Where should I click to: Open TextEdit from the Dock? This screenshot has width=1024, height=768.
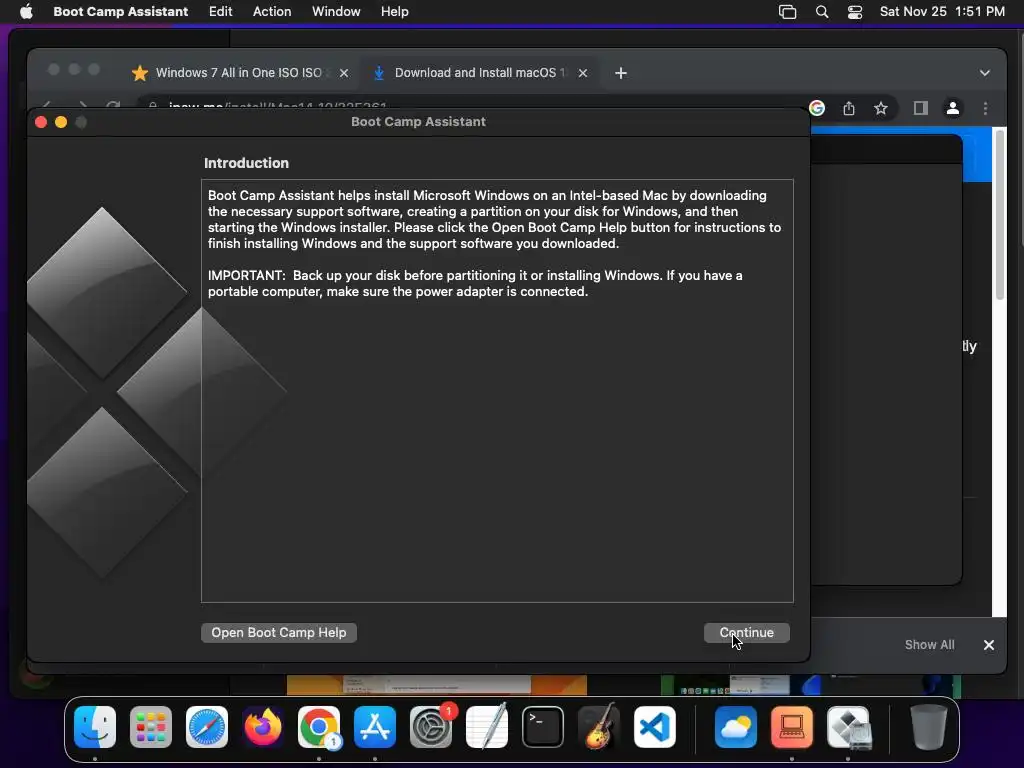pos(487,727)
